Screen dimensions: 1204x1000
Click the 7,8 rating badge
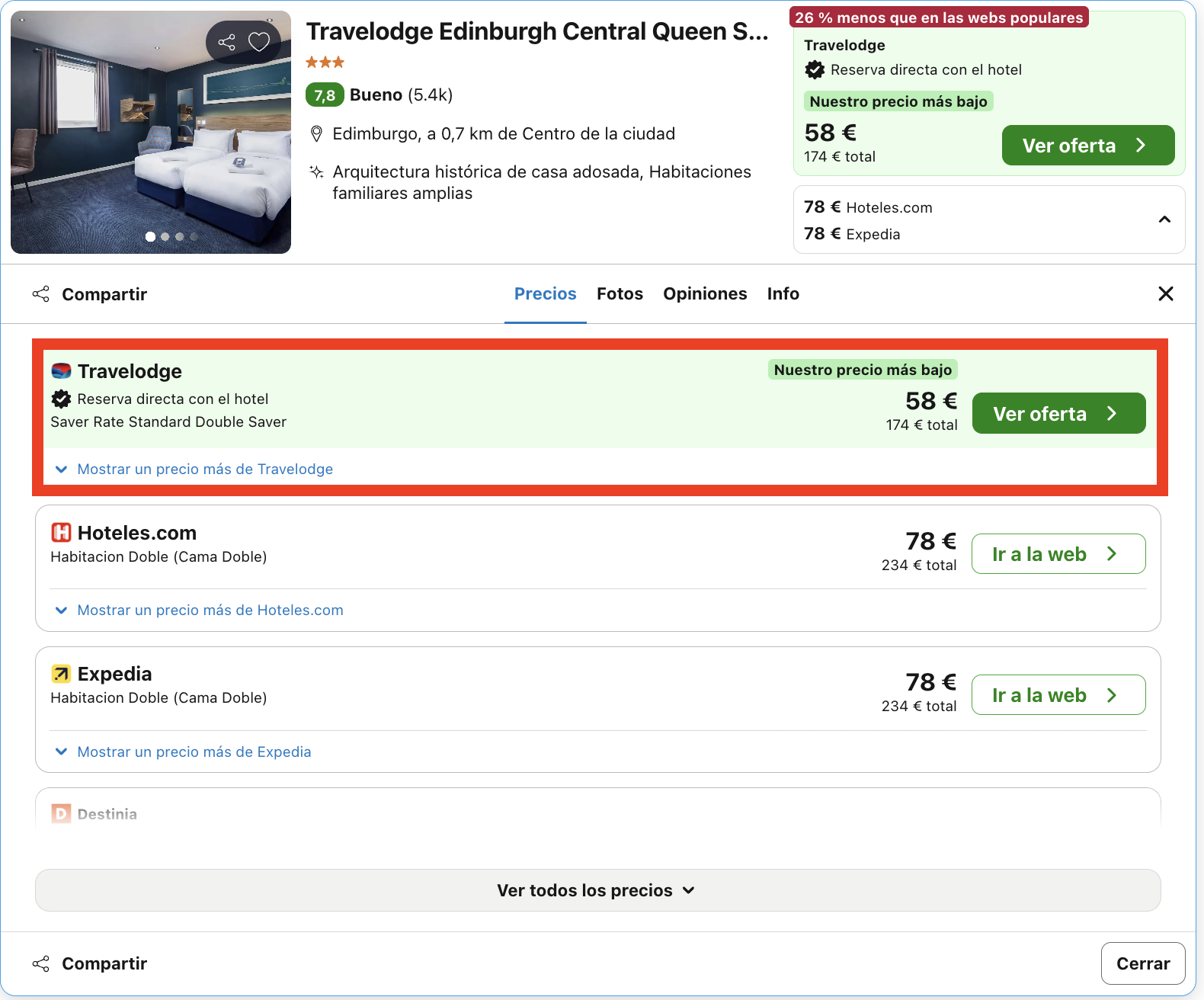coord(325,95)
